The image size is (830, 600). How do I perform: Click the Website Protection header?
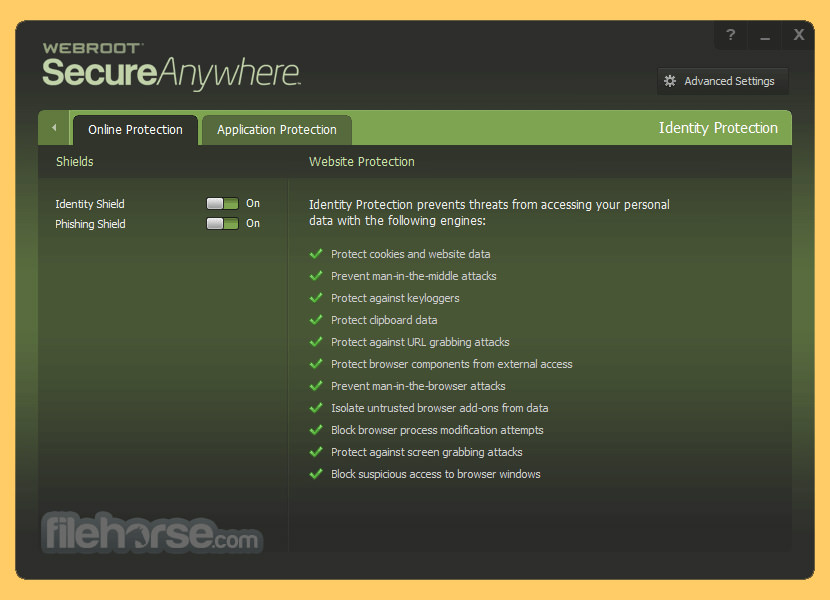362,162
